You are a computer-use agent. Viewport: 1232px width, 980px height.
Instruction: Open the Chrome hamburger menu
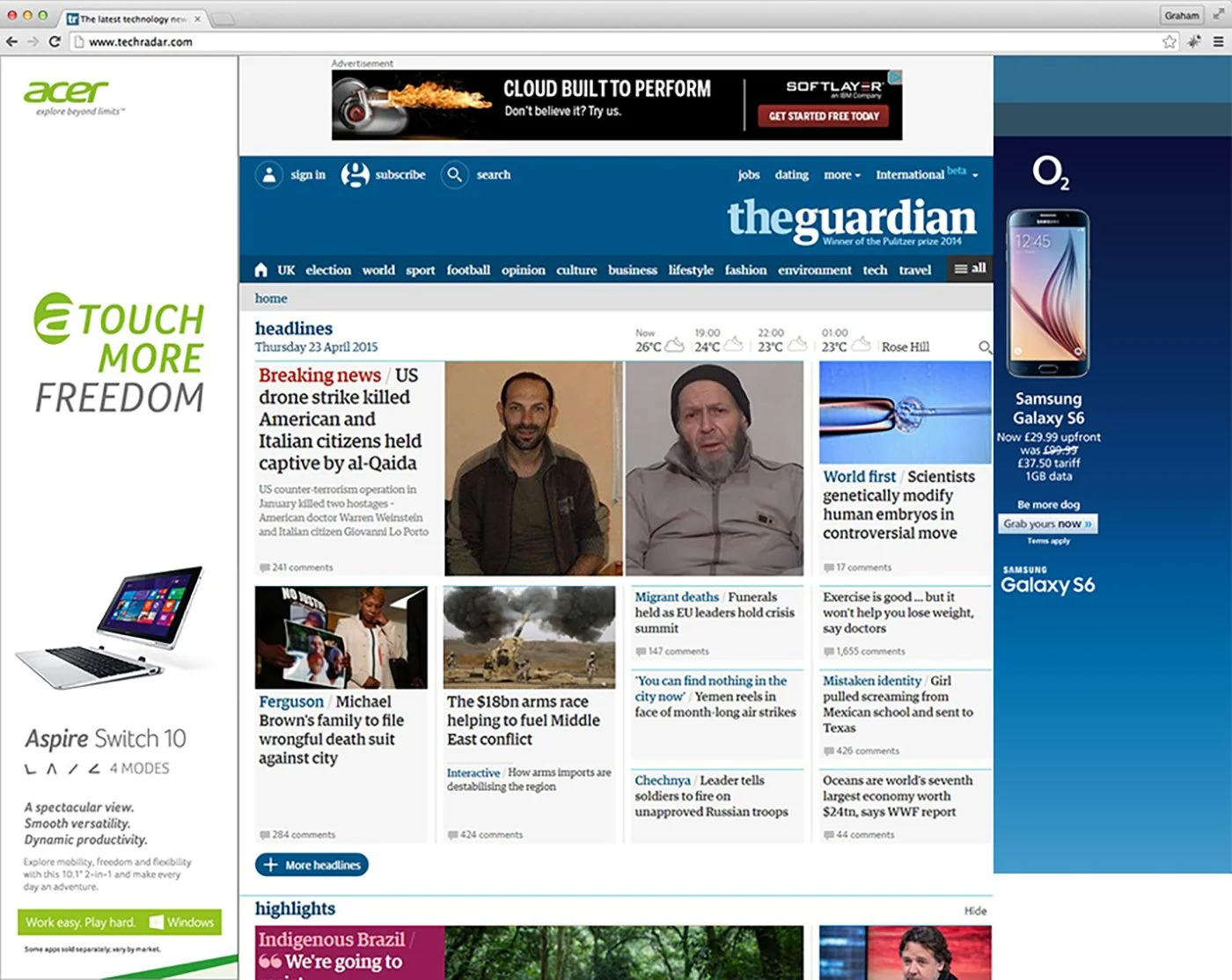click(1218, 41)
